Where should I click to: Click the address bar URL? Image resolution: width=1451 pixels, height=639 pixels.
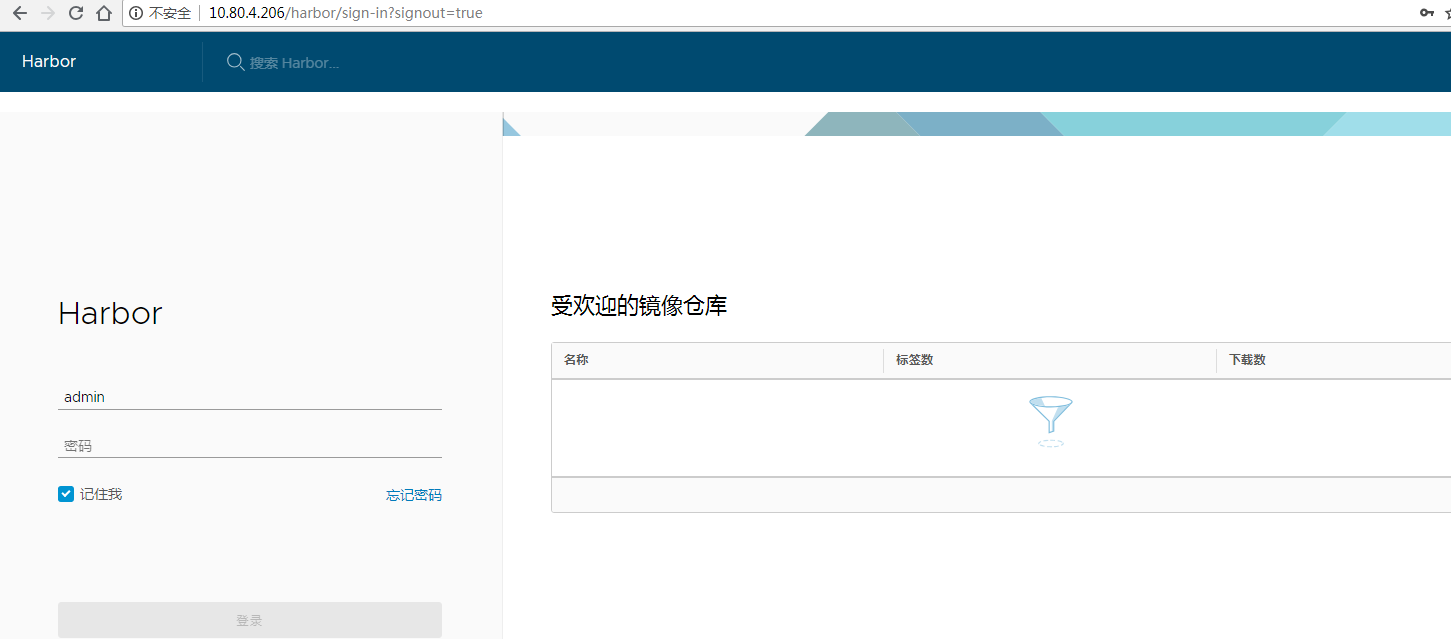coord(346,14)
